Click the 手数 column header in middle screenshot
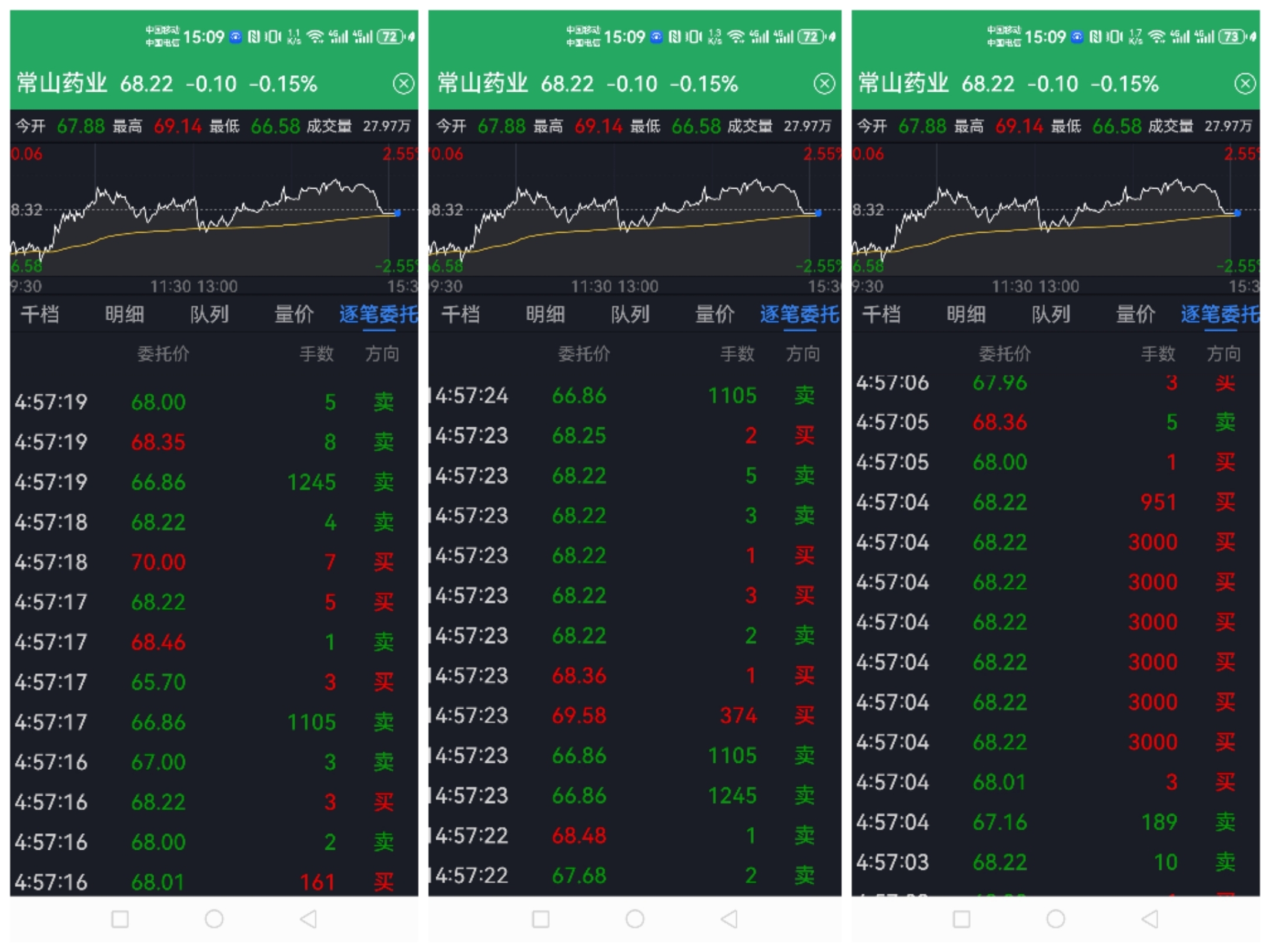The height and width of the screenshot is (952, 1270). (x=737, y=354)
